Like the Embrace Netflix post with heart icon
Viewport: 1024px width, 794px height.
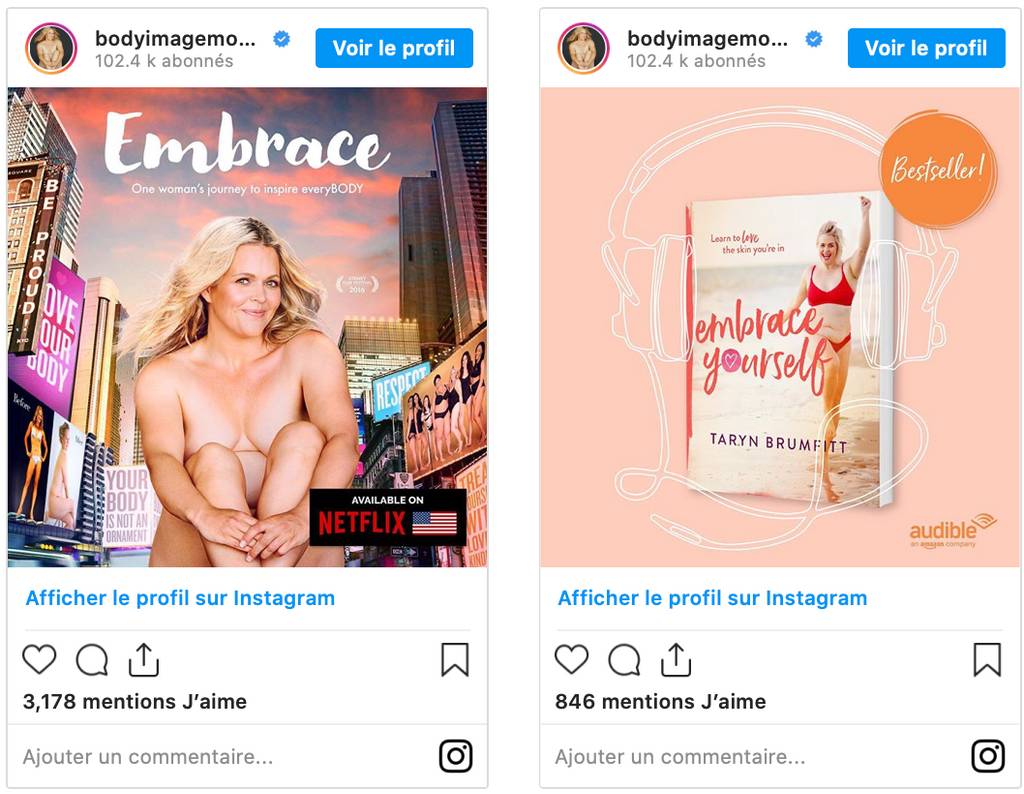tap(39, 659)
